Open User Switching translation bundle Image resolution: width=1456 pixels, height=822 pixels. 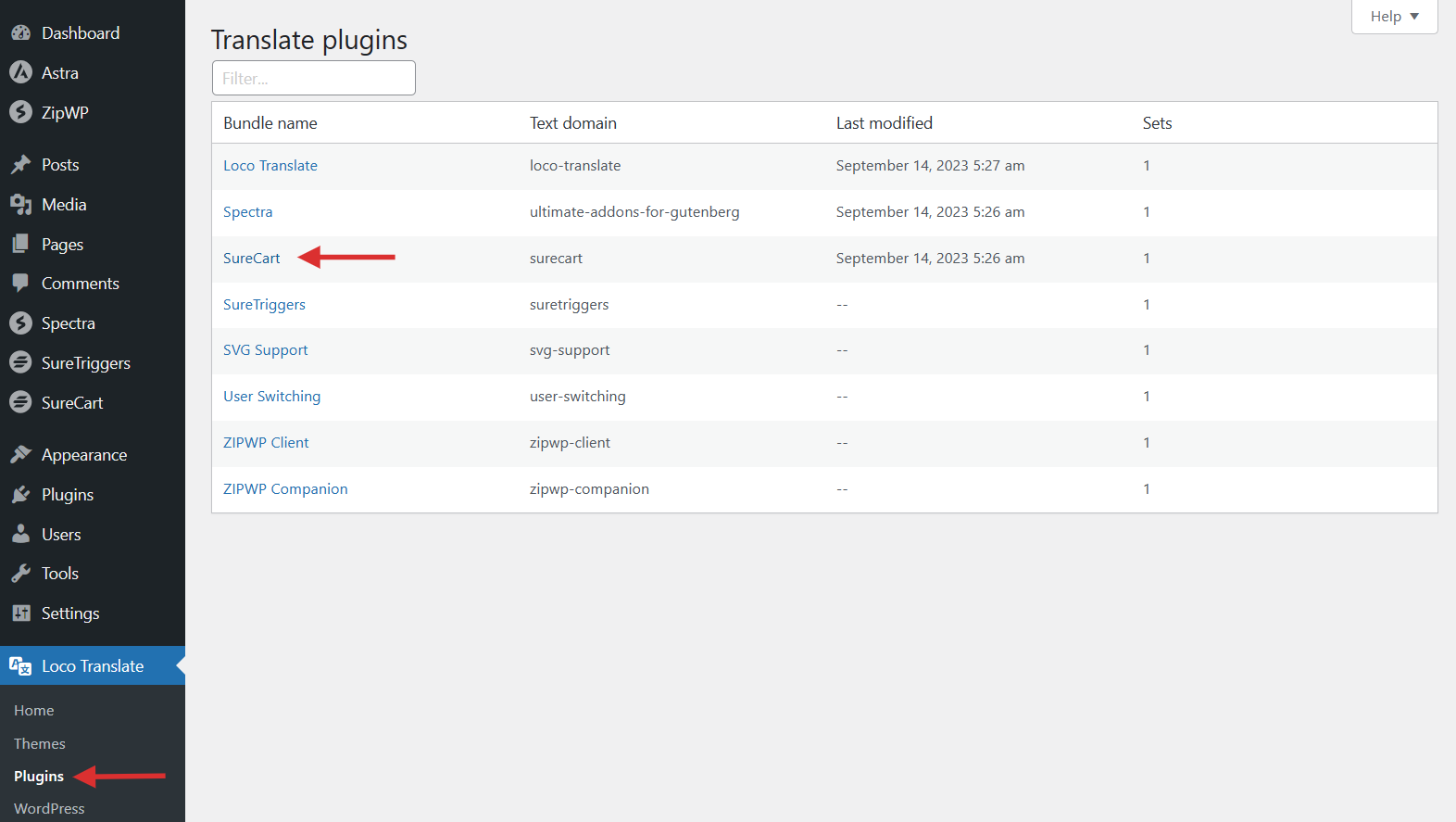click(x=271, y=397)
